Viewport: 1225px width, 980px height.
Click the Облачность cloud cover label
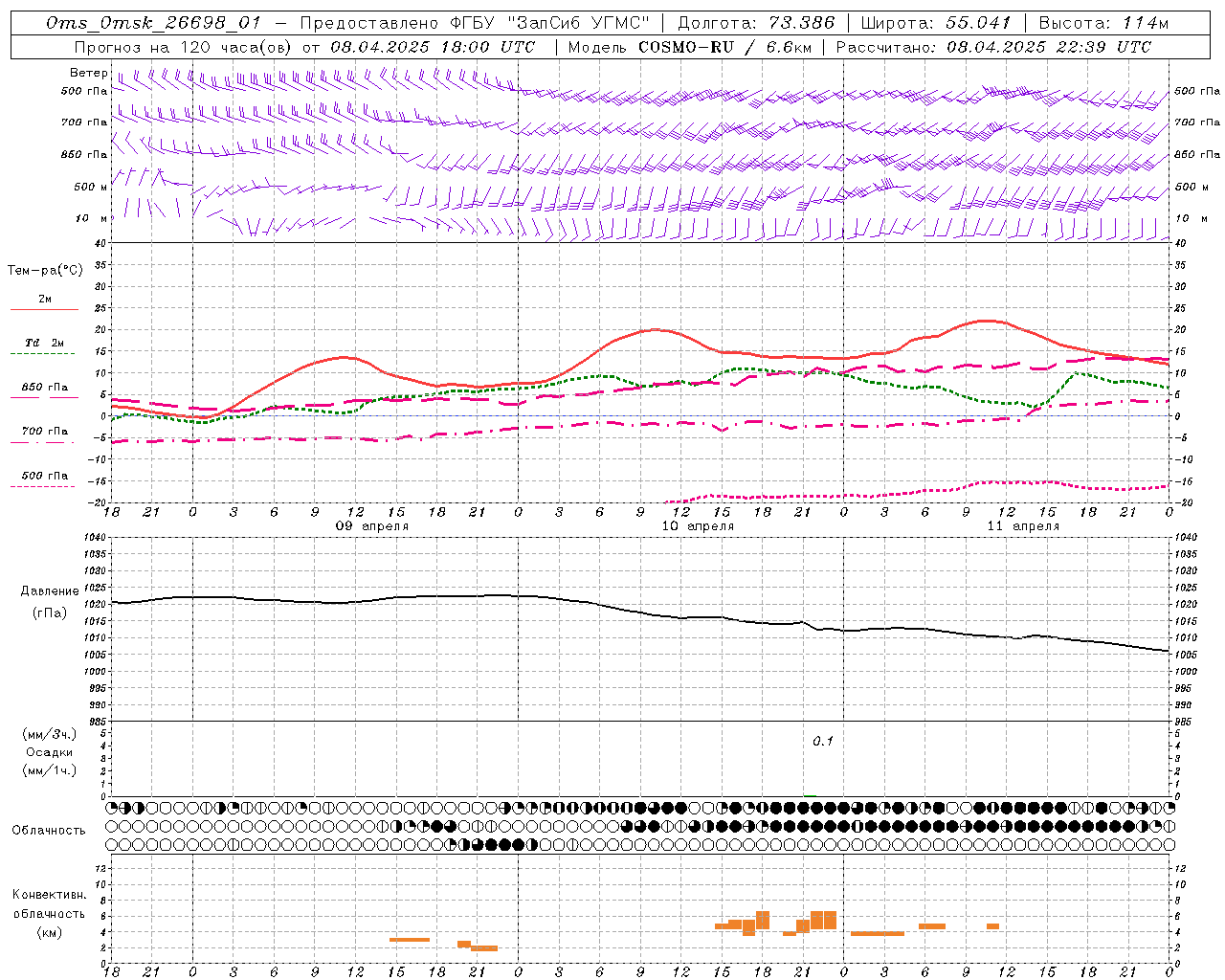[x=49, y=831]
